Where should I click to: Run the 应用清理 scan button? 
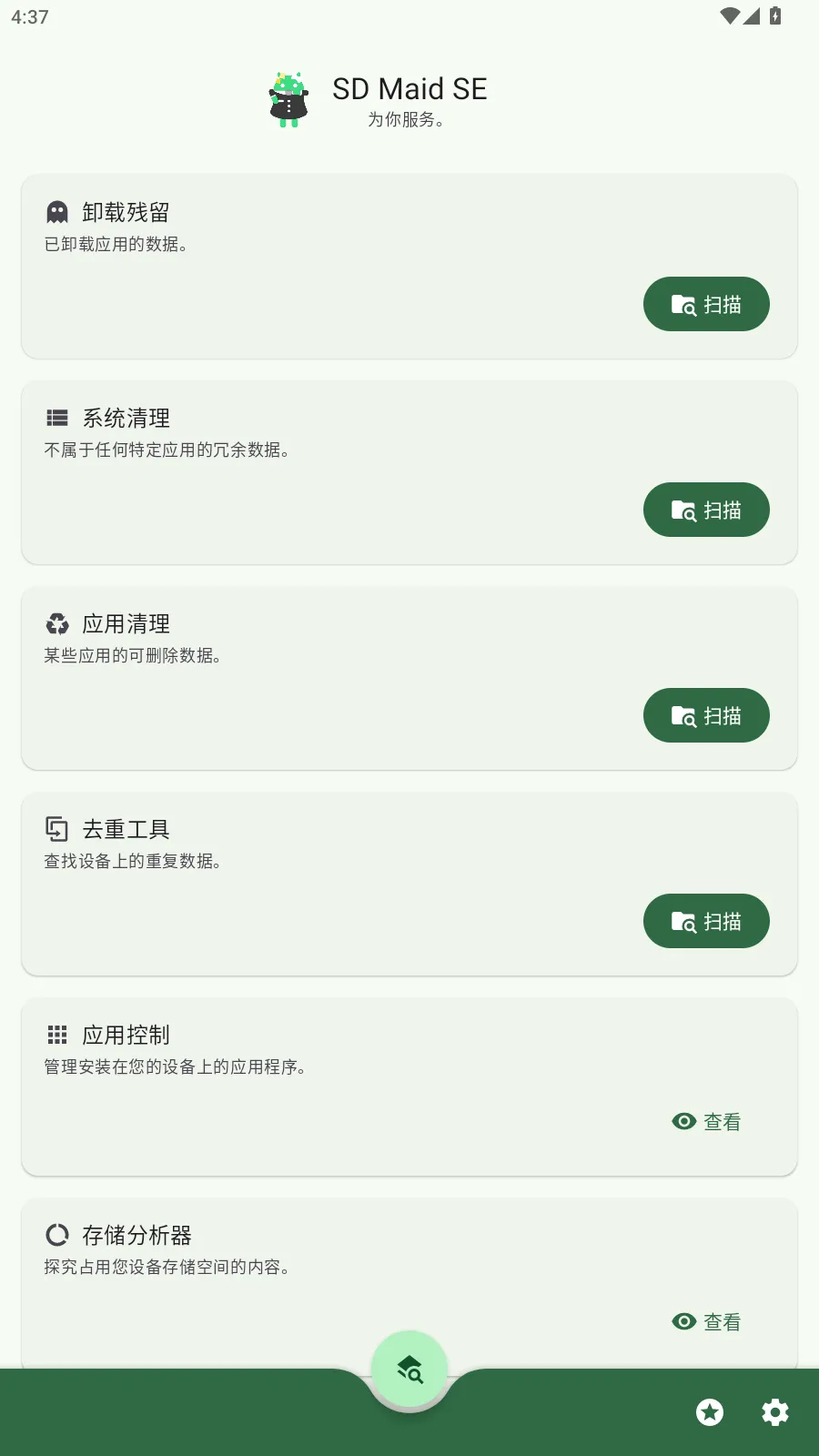coord(706,715)
